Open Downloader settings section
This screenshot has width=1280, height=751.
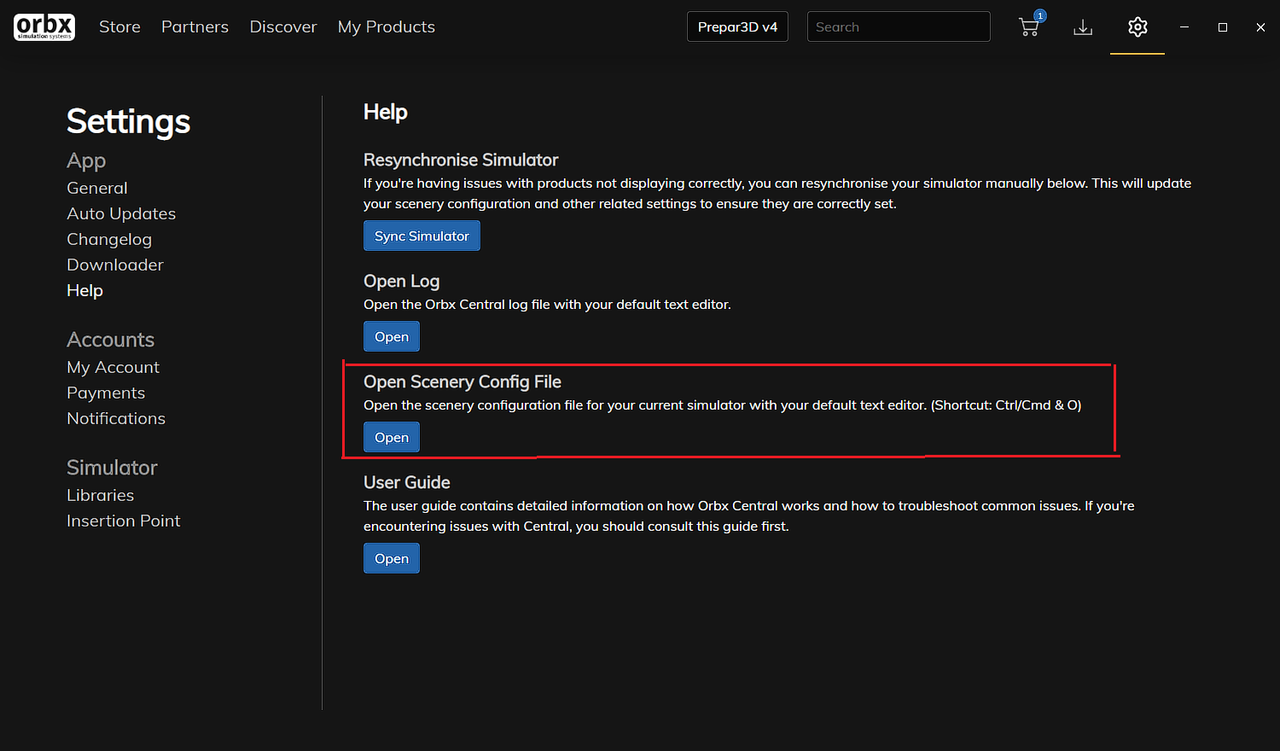[115, 264]
